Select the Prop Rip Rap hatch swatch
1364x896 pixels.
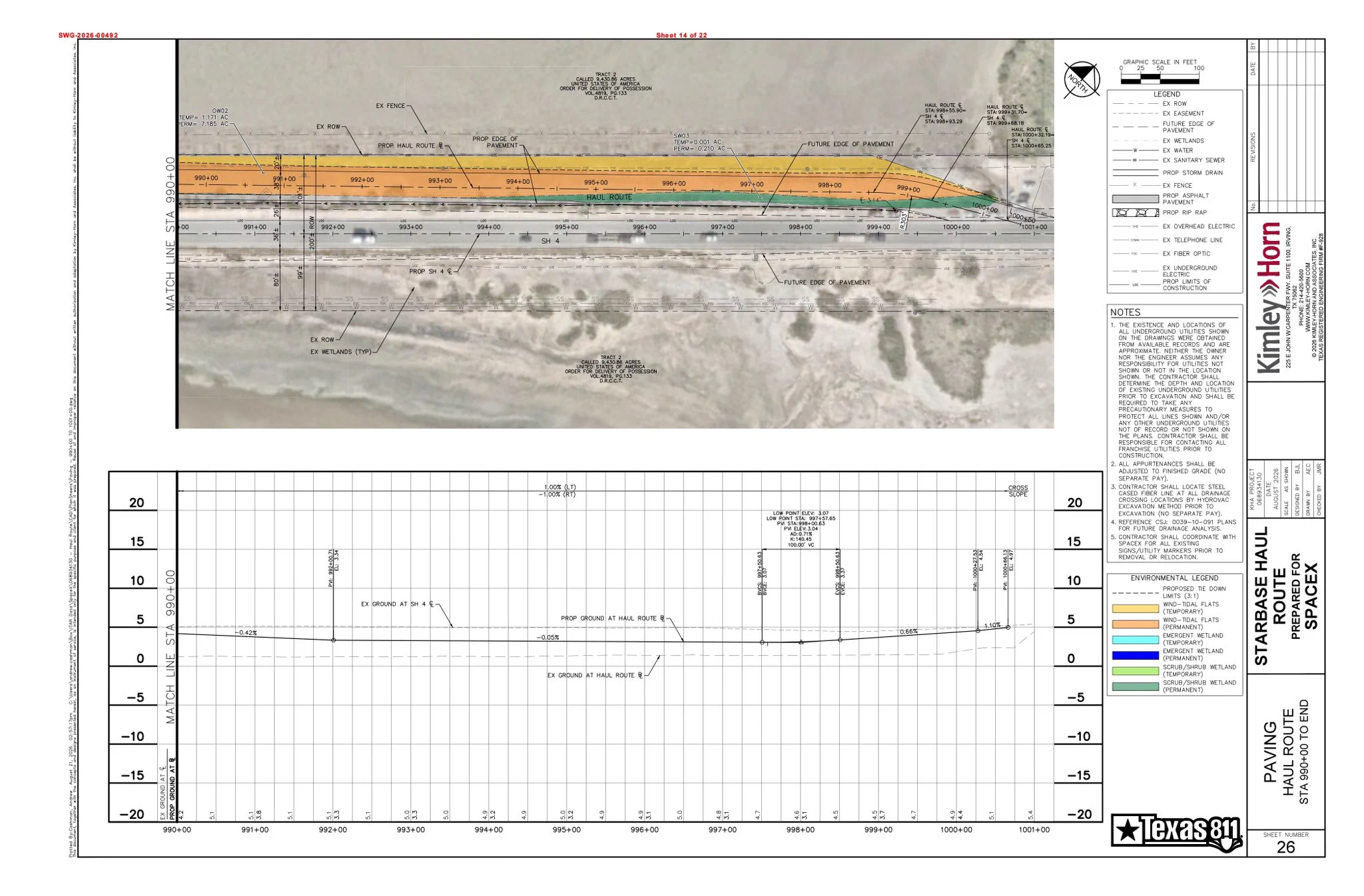1135,213
